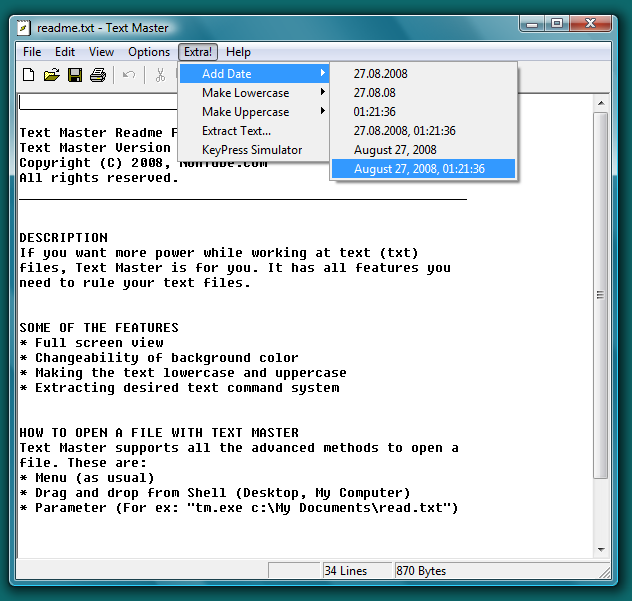The height and width of the screenshot is (601, 632).
Task: Launch KeyPress Simulator from the menu
Action: click(x=252, y=150)
